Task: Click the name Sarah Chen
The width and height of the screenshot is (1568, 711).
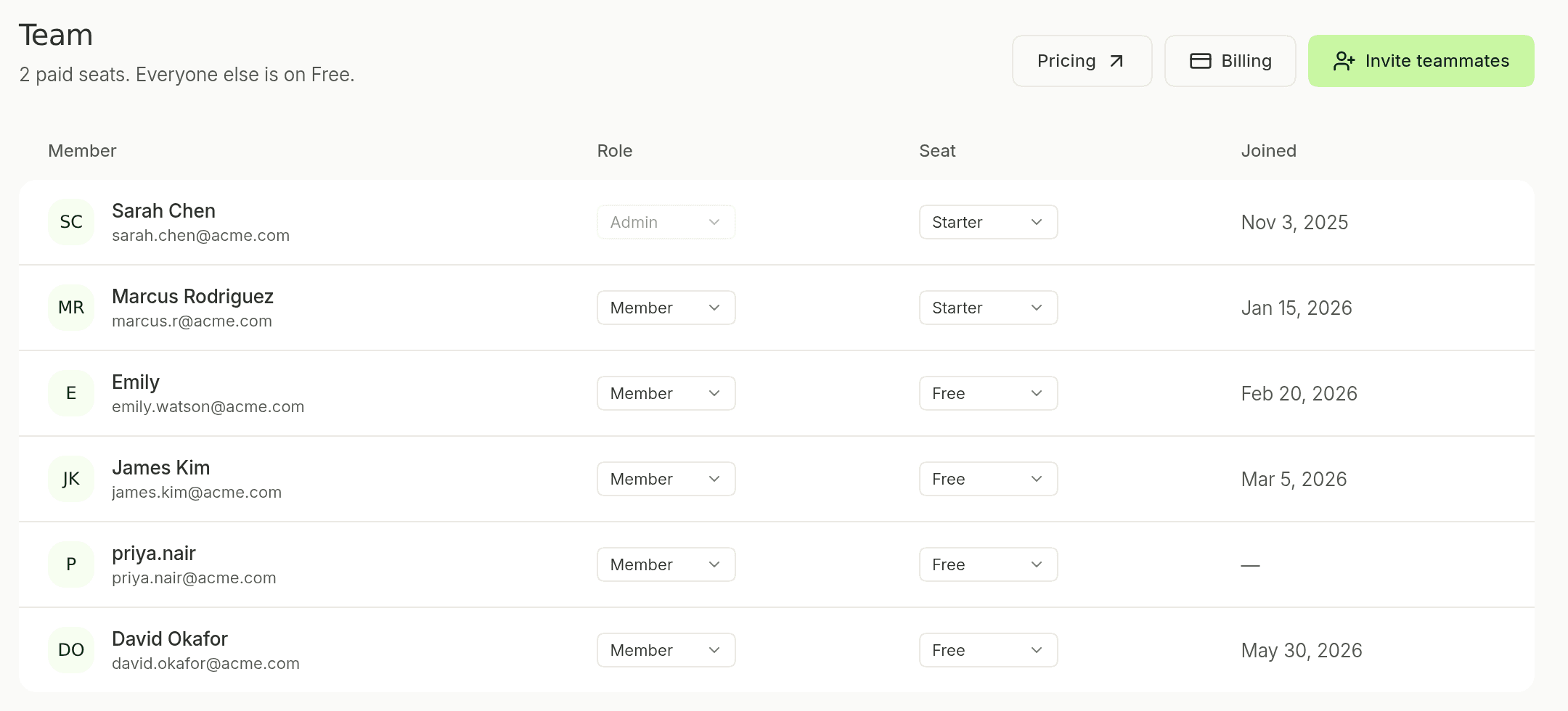Action: click(163, 211)
